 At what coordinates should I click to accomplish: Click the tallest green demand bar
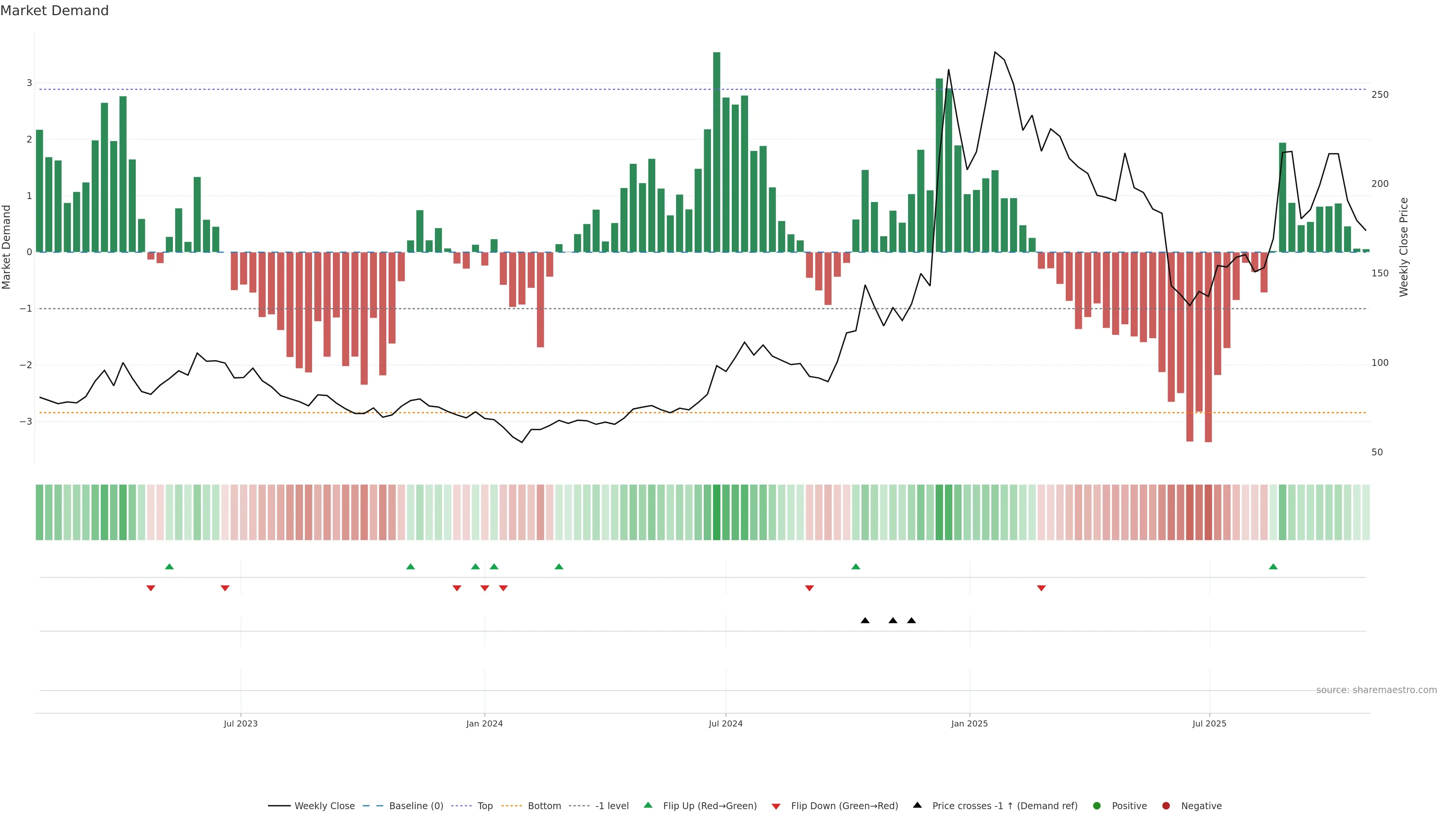tap(717, 152)
